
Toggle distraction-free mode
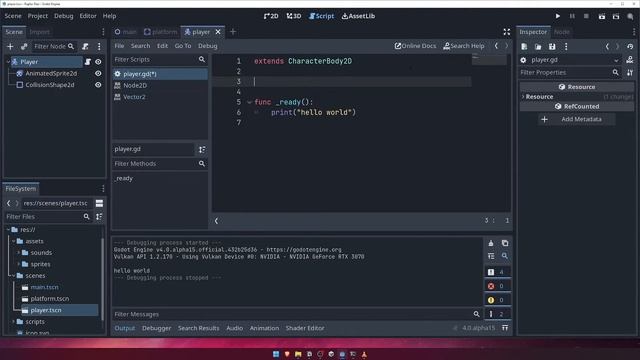point(507,32)
